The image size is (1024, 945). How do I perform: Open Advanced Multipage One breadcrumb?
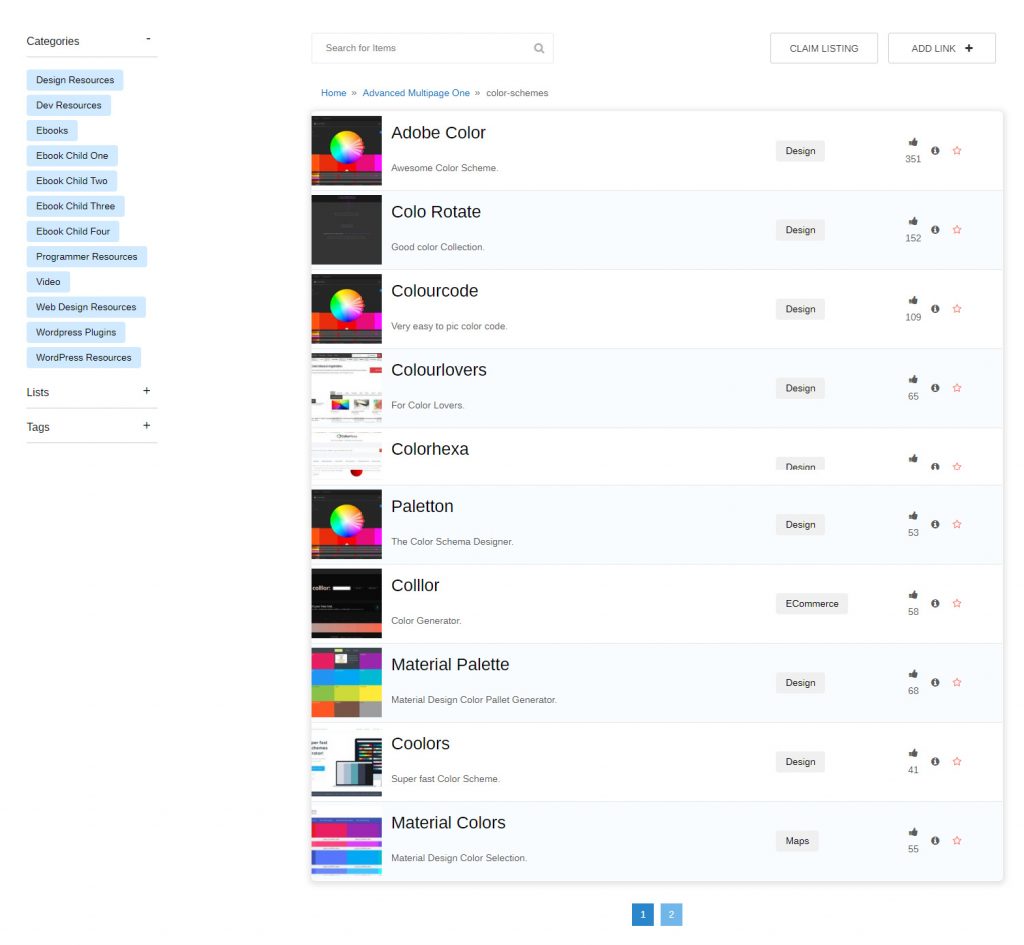pyautogui.click(x=416, y=93)
